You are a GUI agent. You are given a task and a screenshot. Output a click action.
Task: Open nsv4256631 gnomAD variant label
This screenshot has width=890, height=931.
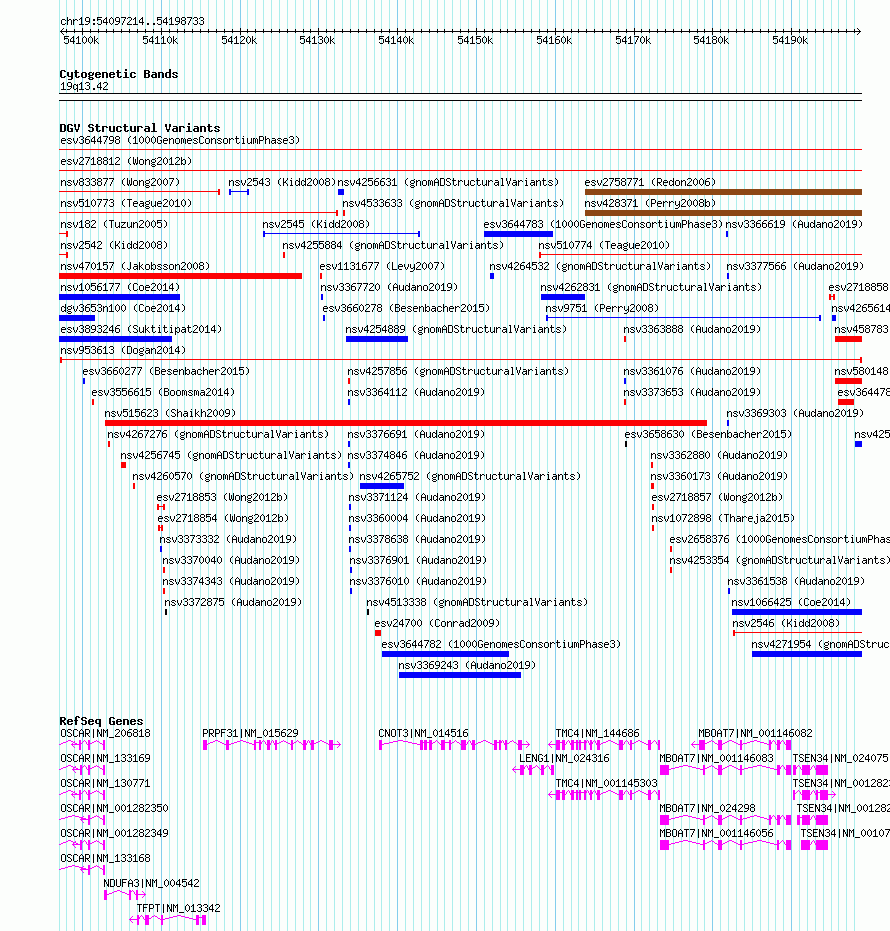(448, 182)
